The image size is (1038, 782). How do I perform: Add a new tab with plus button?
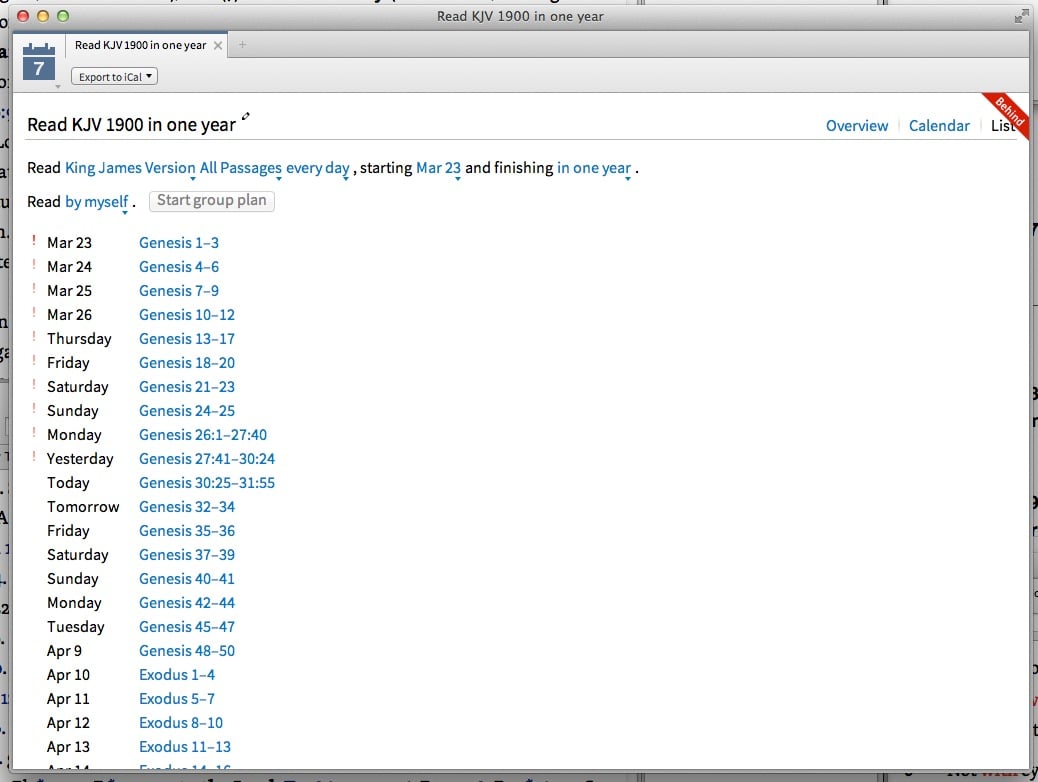[x=242, y=44]
